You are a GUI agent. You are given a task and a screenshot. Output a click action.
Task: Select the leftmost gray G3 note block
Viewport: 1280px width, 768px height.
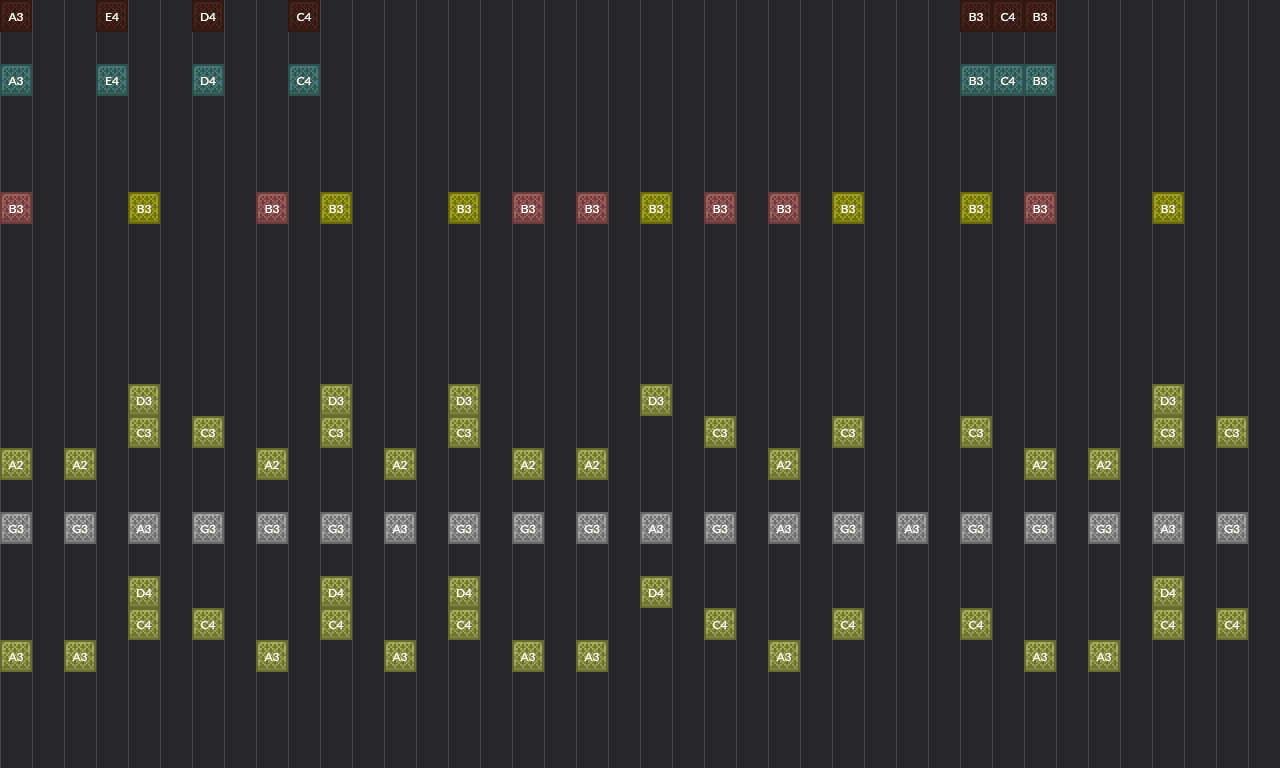[16, 528]
